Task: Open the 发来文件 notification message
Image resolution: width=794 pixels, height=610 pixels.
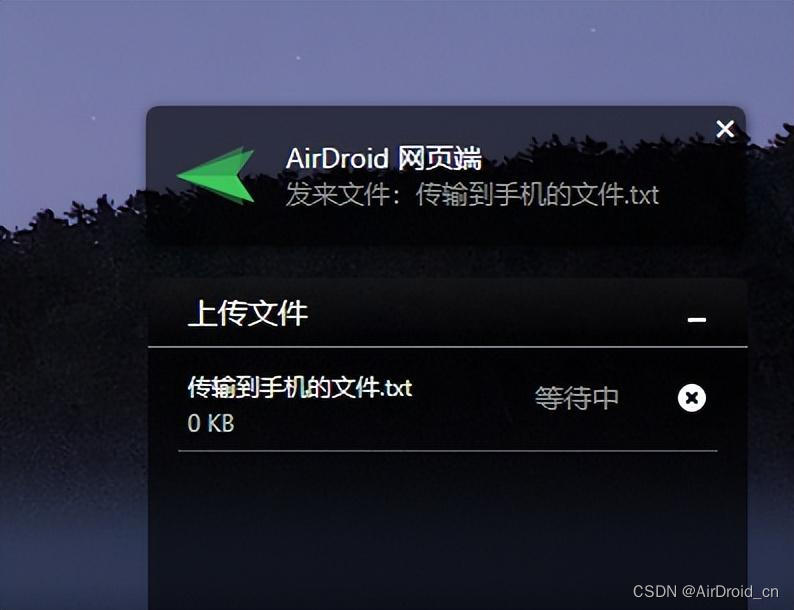Action: coord(472,195)
